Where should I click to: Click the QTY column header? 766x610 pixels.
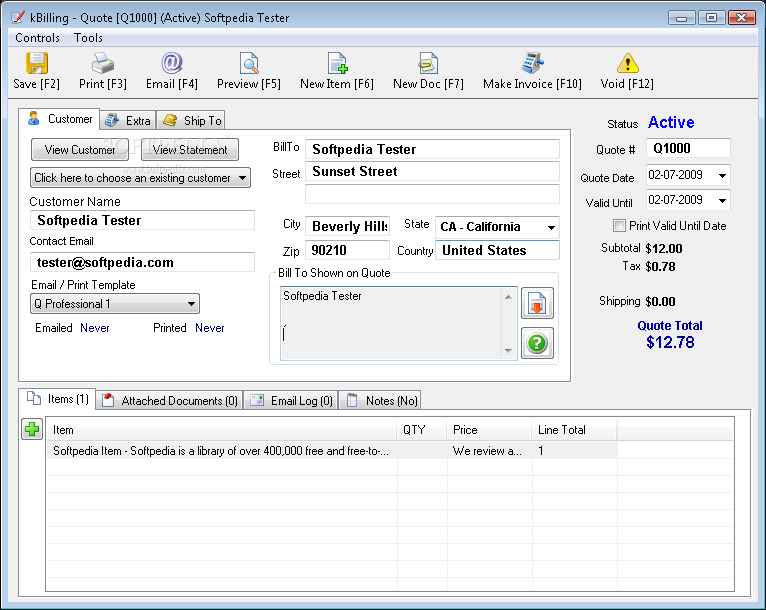[x=422, y=430]
